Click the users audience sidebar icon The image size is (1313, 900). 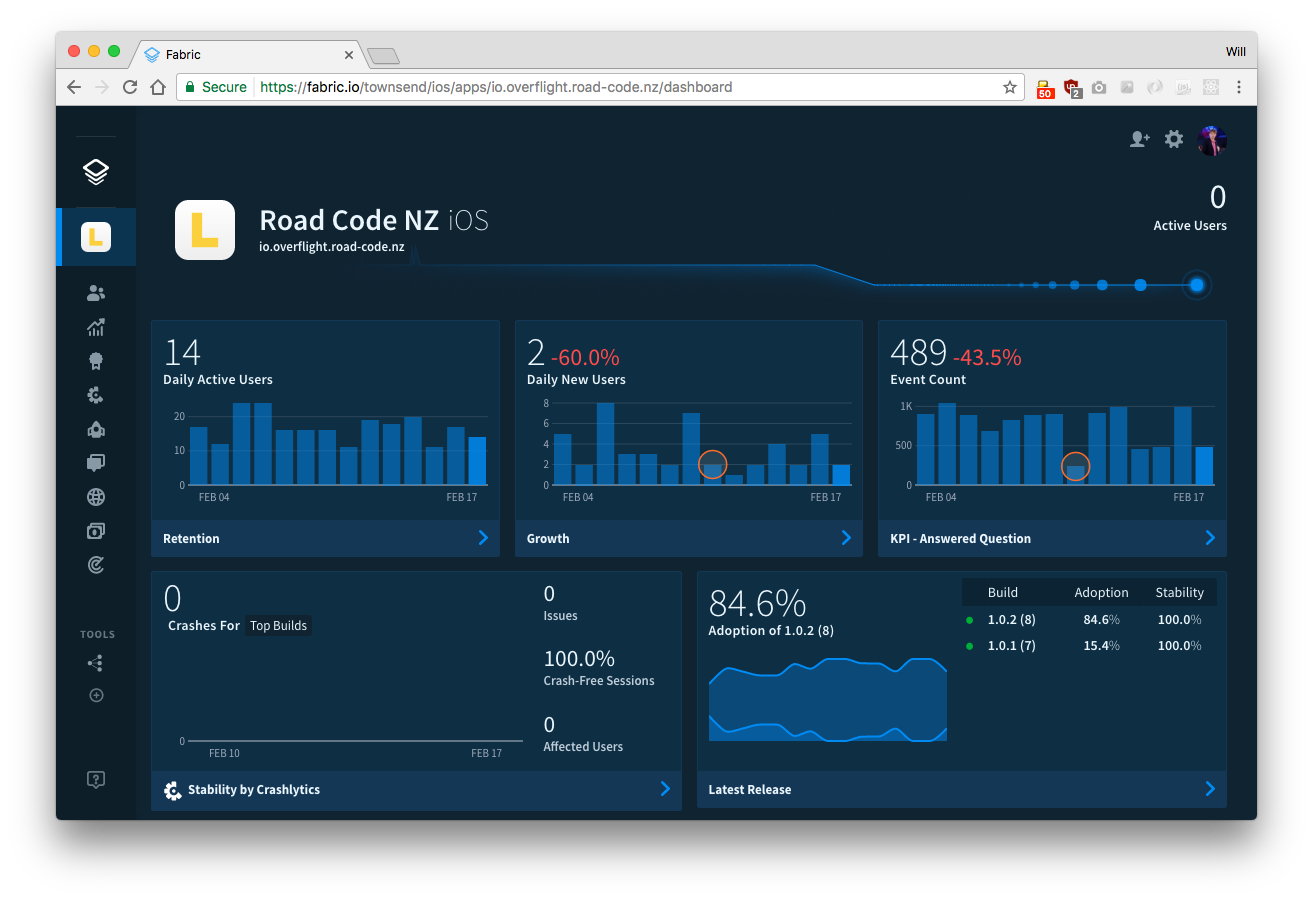(x=96, y=293)
